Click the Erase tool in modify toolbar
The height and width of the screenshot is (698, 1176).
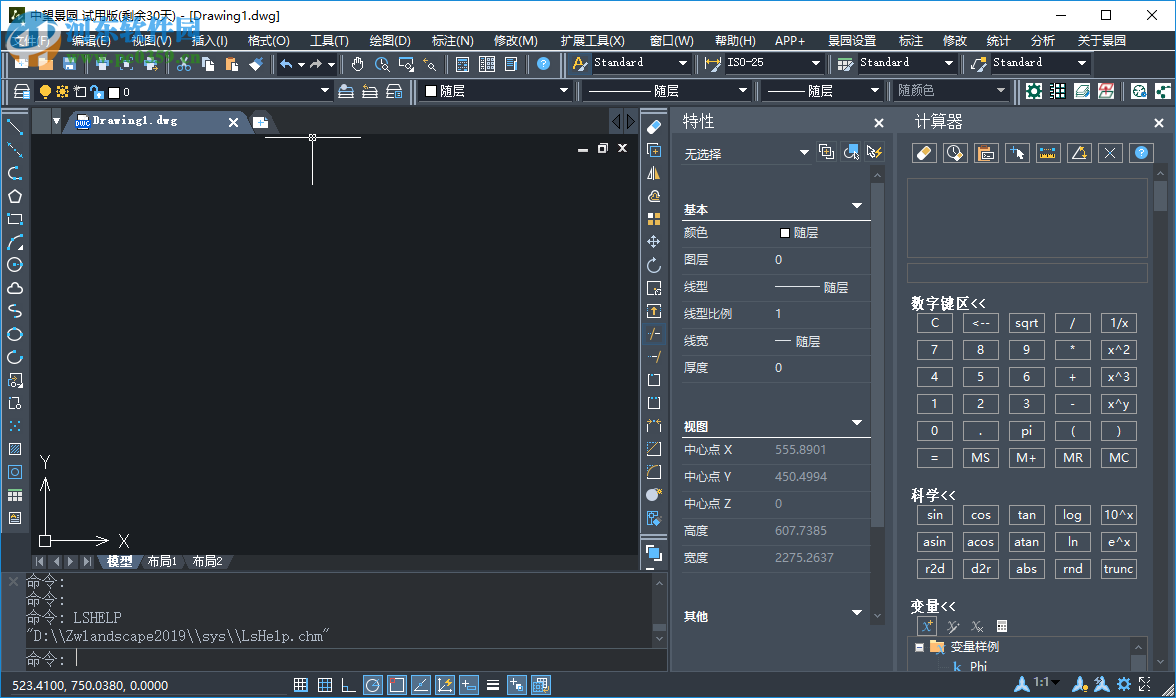(654, 127)
